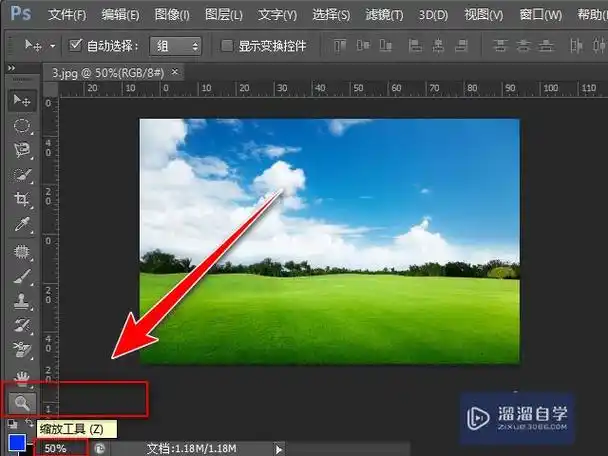The height and width of the screenshot is (456, 608).
Task: Close the 3.jpg document tab
Action: [175, 72]
